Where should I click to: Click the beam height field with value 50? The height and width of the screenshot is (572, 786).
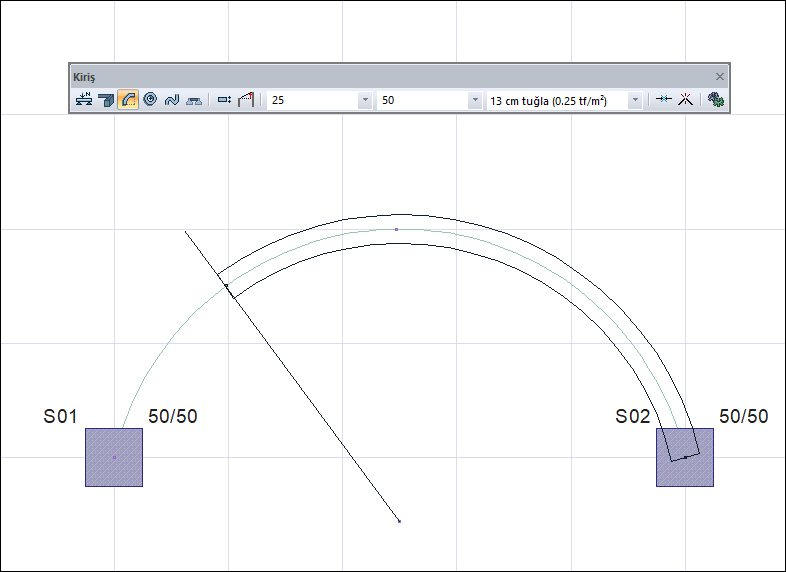(x=420, y=100)
